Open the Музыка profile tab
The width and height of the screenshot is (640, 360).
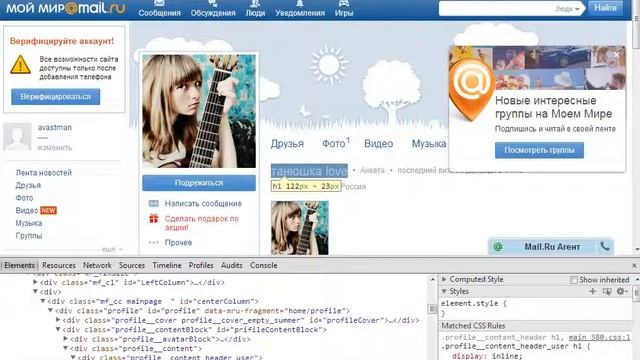429,144
